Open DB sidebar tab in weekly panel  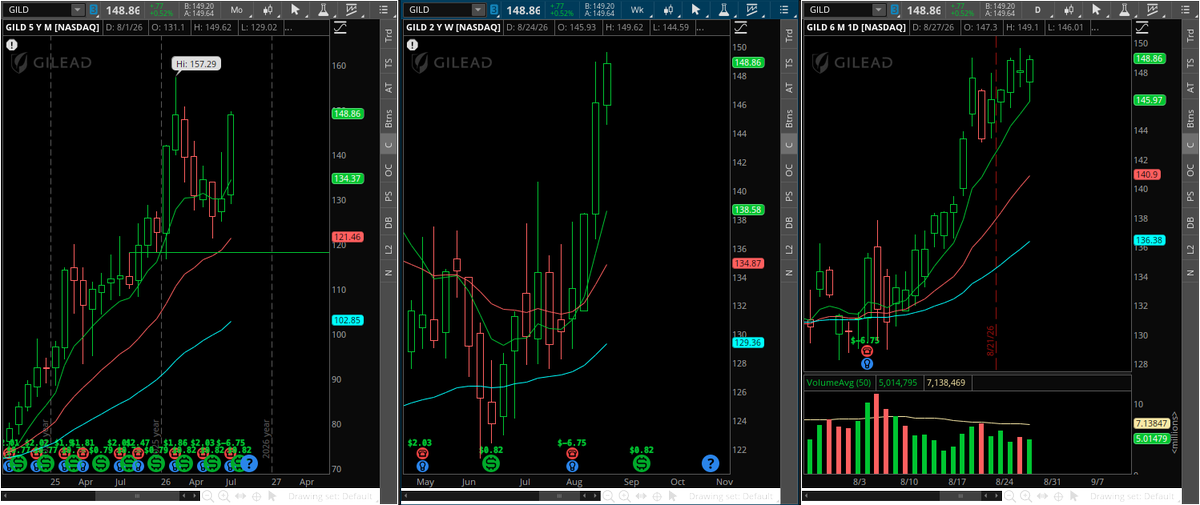(x=788, y=222)
